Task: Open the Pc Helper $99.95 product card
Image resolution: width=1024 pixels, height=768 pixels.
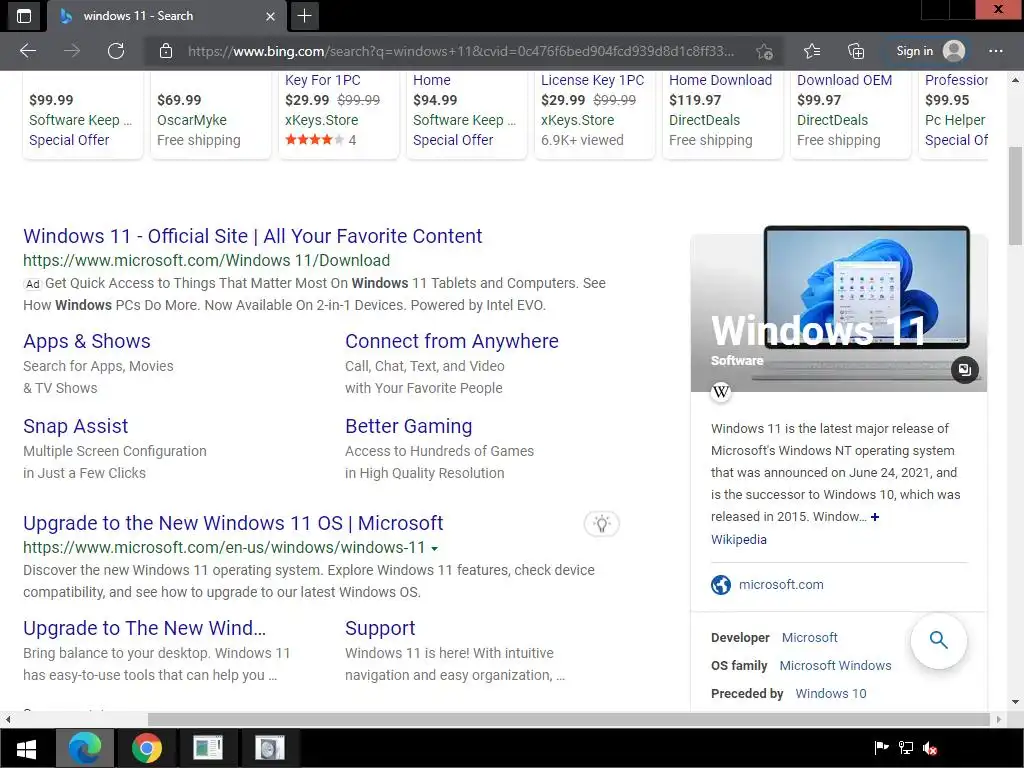Action: pos(953,115)
